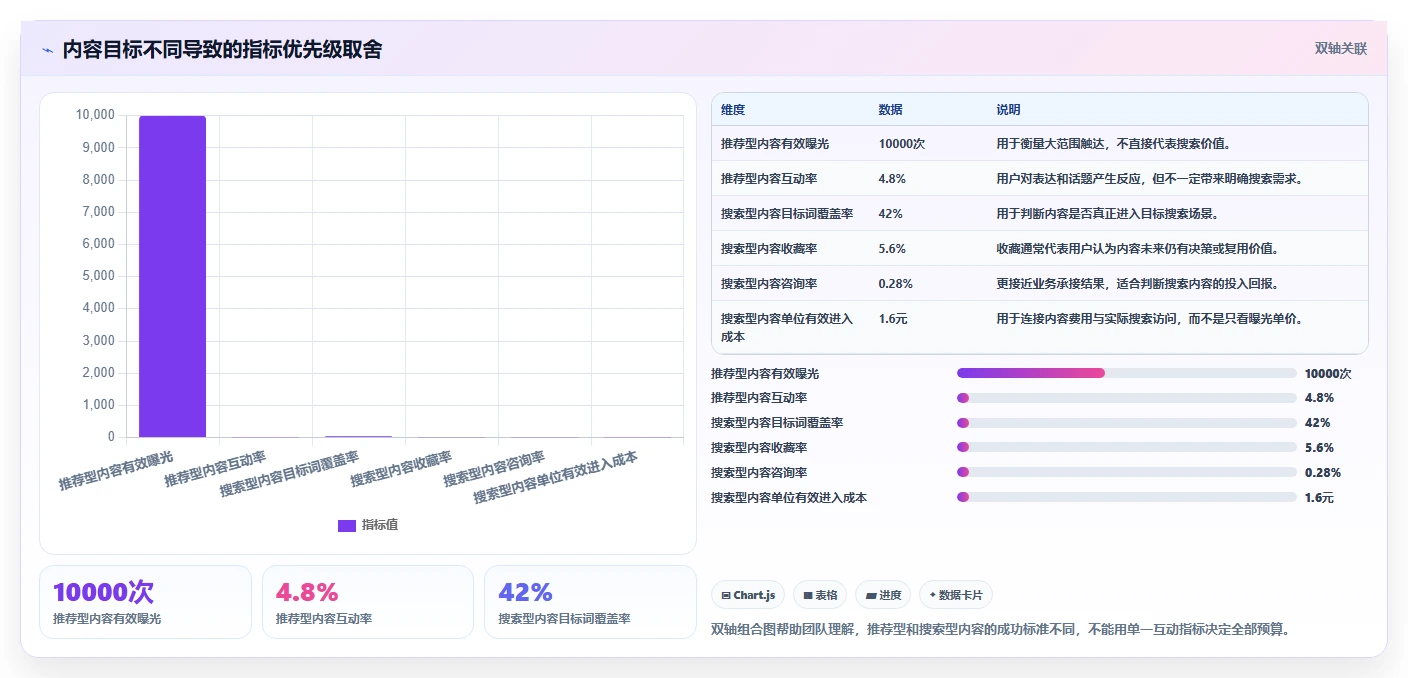Click the lightning icon beside the page title
The width and height of the screenshot is (1408, 678).
[47, 49]
